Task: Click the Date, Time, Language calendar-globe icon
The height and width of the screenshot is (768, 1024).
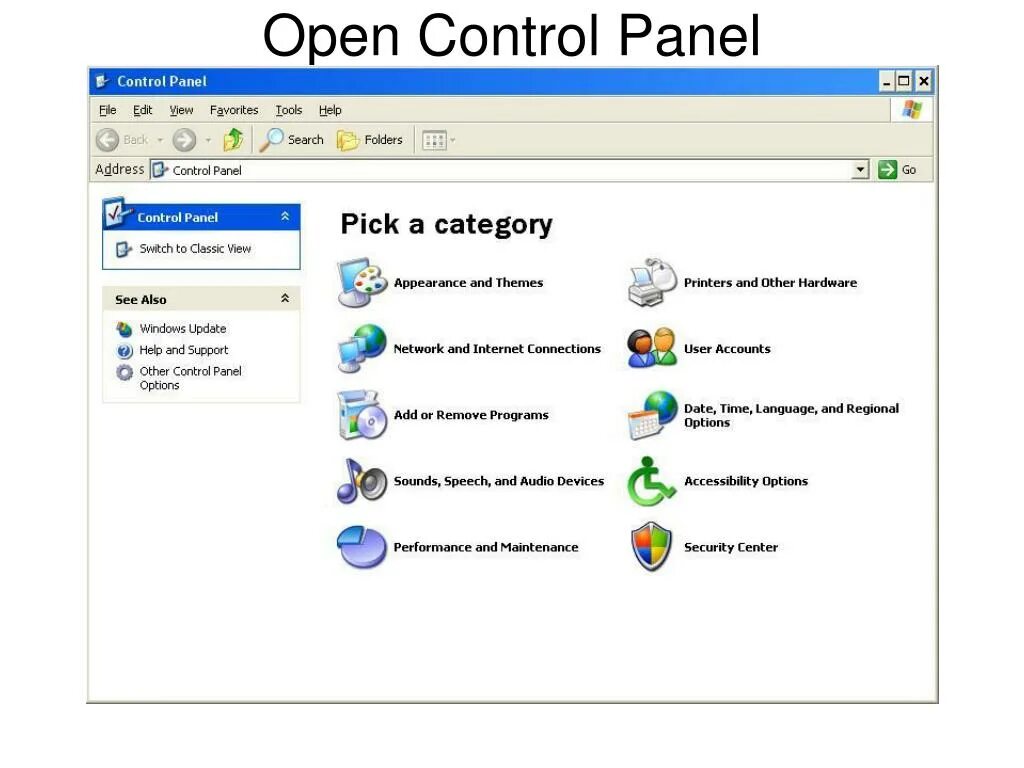Action: tap(652, 415)
